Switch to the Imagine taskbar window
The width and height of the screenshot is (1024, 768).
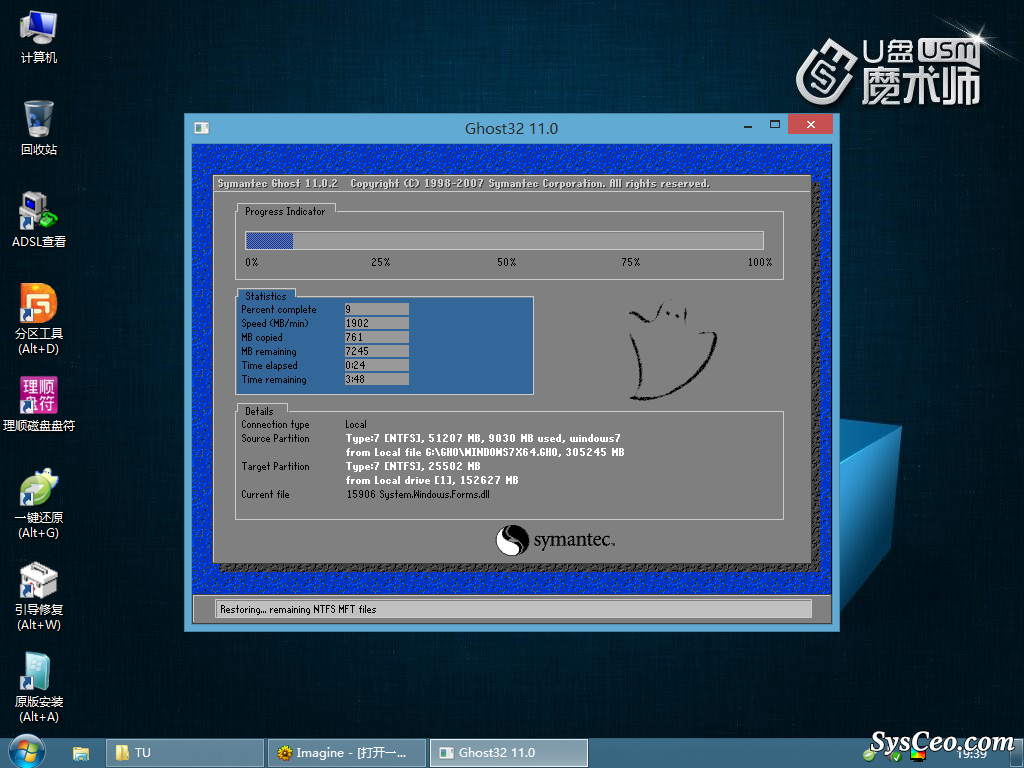[347, 753]
